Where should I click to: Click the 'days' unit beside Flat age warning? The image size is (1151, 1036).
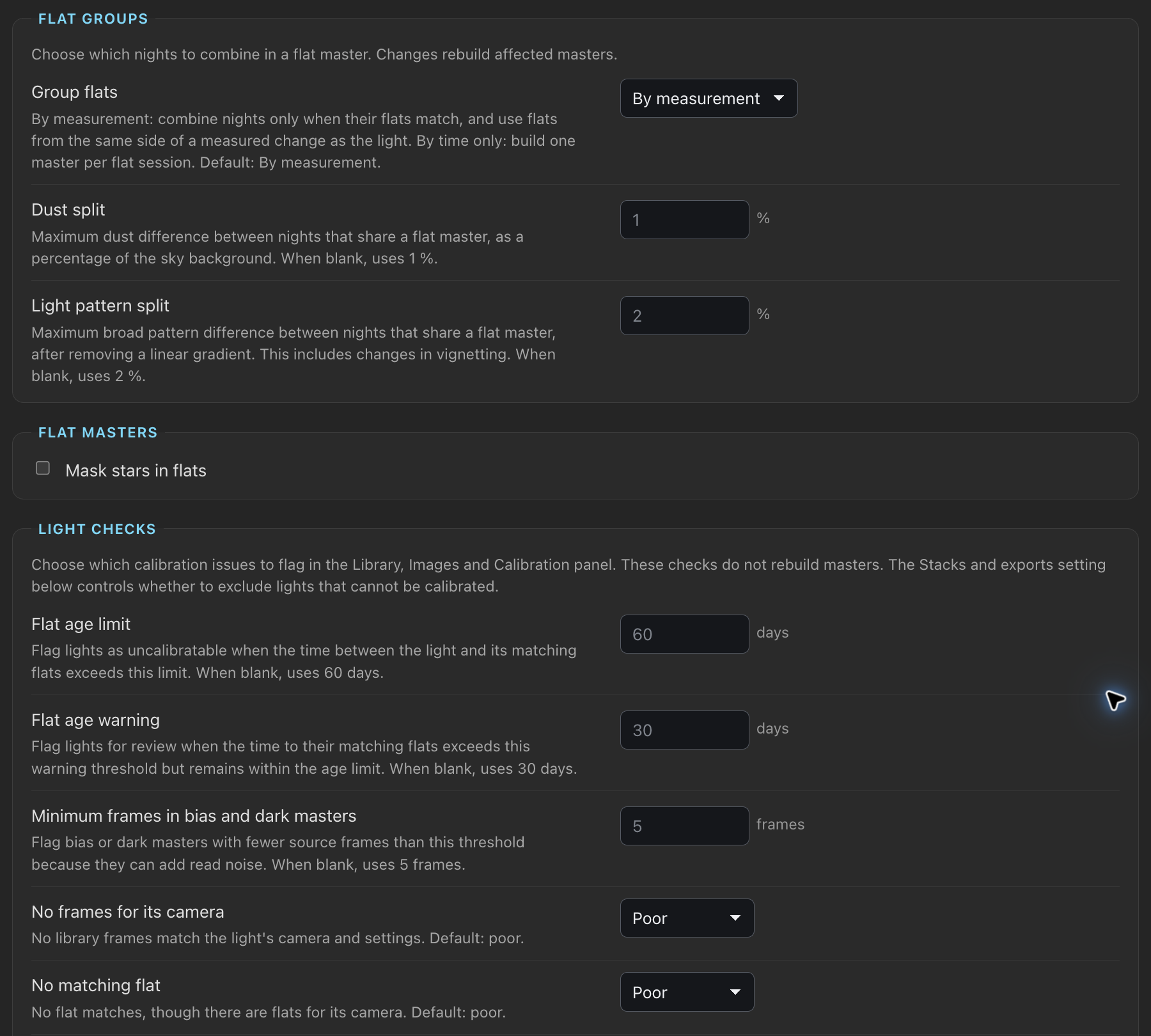tap(772, 728)
